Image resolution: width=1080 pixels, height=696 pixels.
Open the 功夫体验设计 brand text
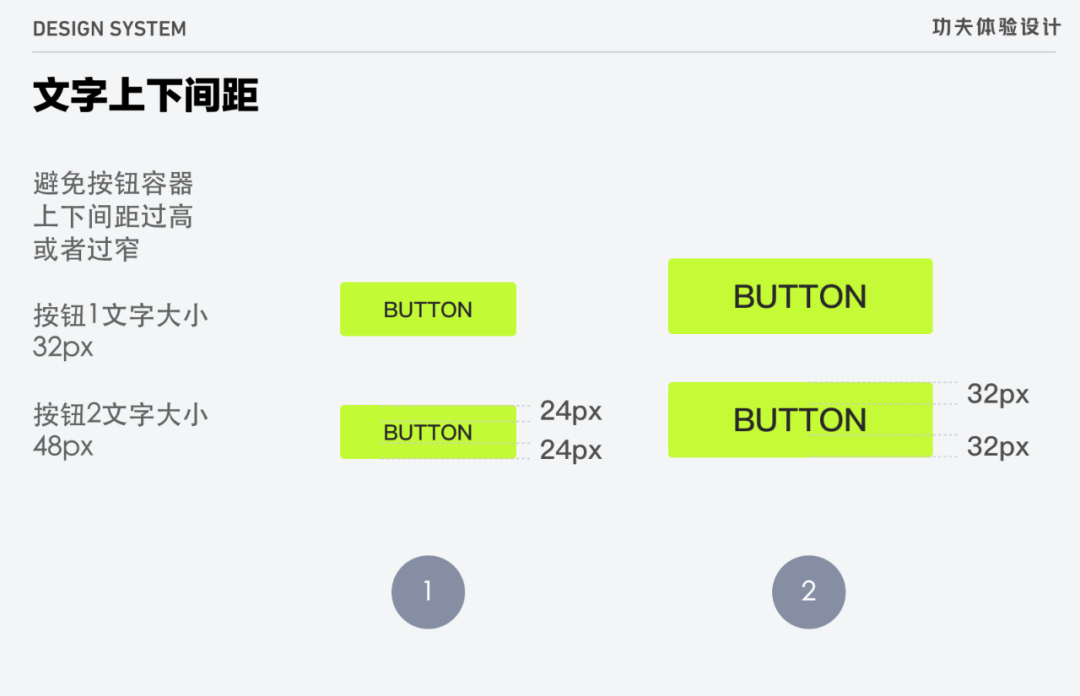[996, 27]
